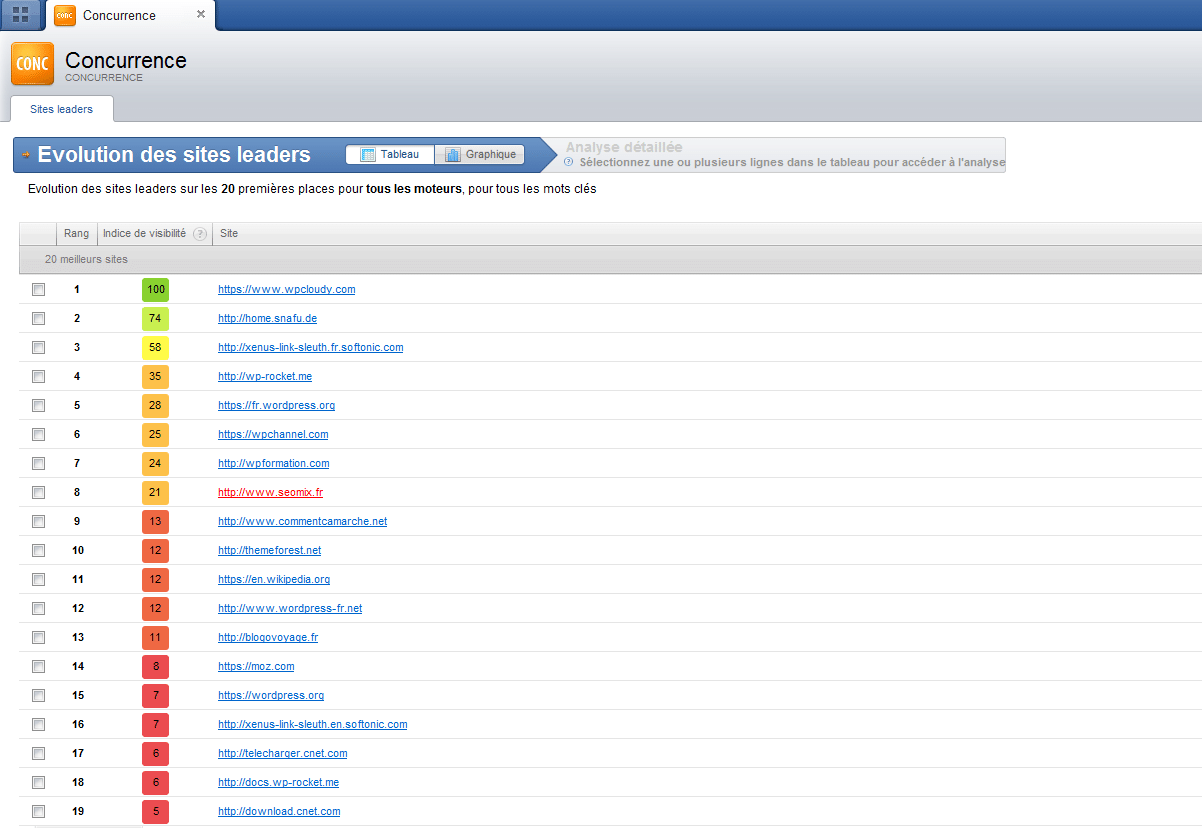Open the Sites leaders tab
The width and height of the screenshot is (1202, 828).
(61, 109)
